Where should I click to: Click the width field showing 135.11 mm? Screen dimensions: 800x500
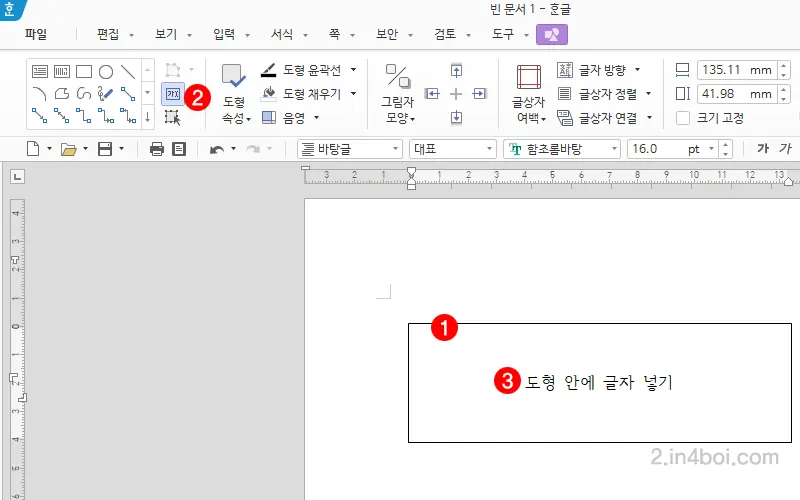pyautogui.click(x=737, y=70)
